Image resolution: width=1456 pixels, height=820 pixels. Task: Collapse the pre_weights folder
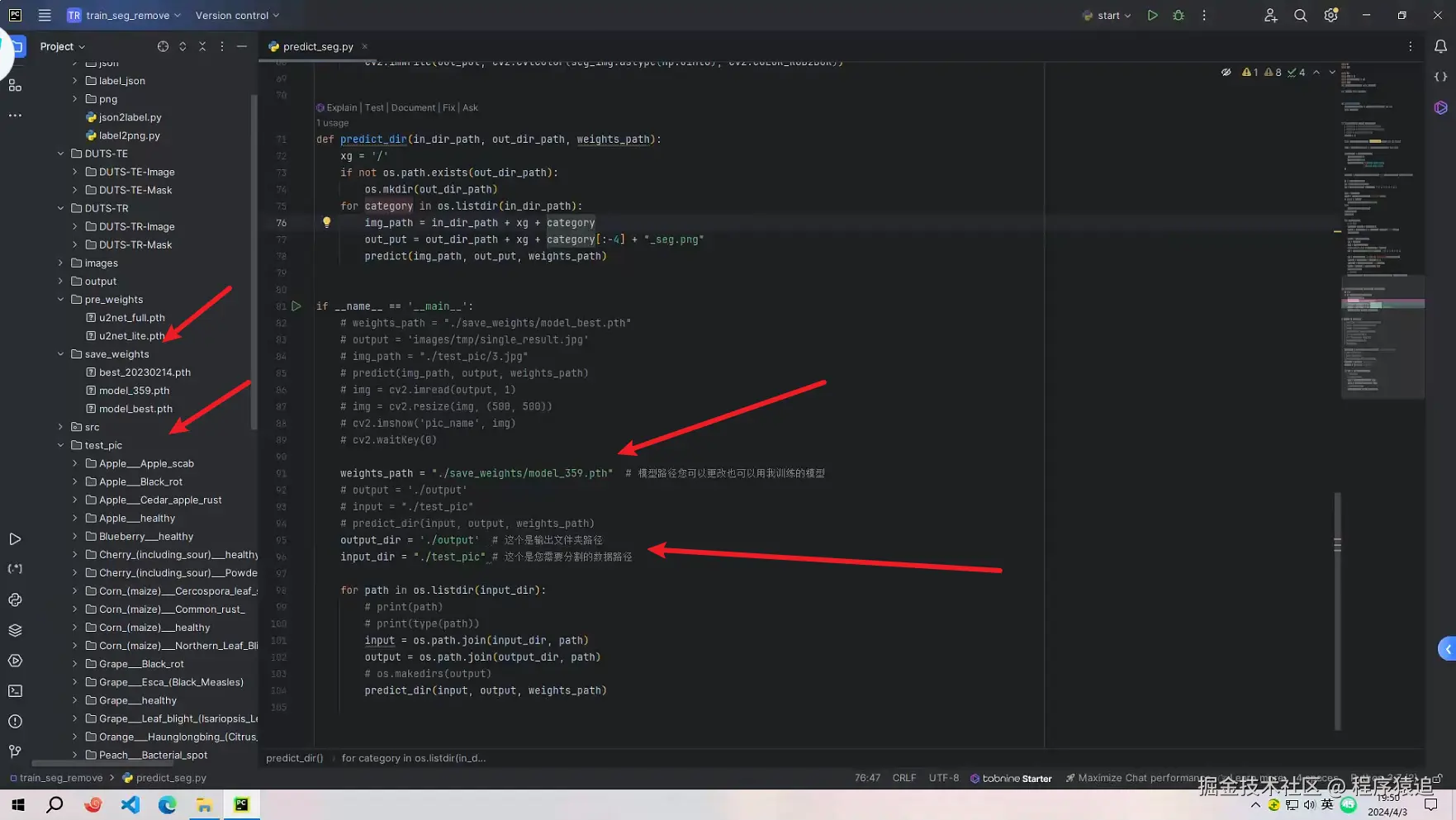click(x=60, y=300)
